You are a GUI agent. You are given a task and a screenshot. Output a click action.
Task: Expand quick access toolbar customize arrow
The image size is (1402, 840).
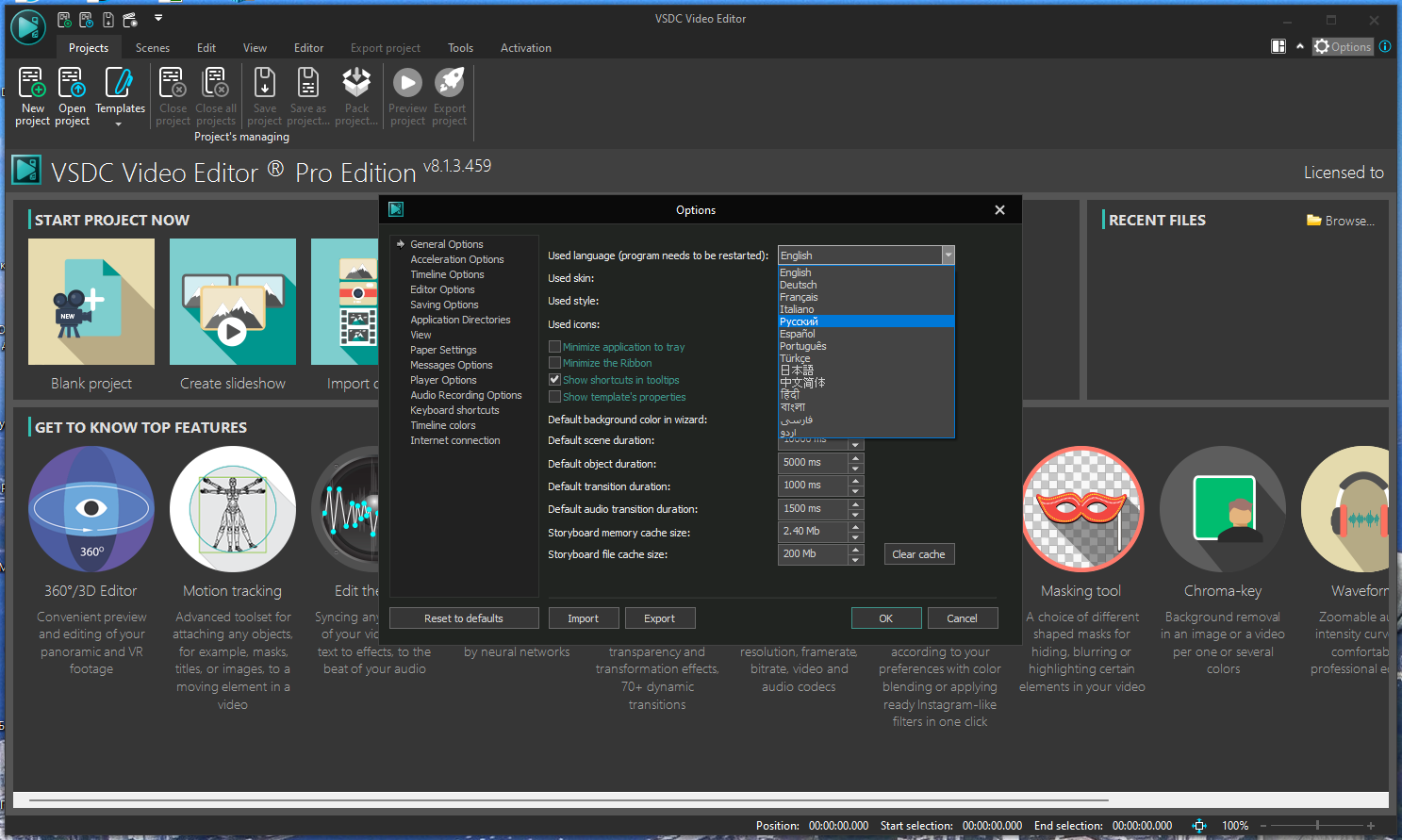pos(158,18)
